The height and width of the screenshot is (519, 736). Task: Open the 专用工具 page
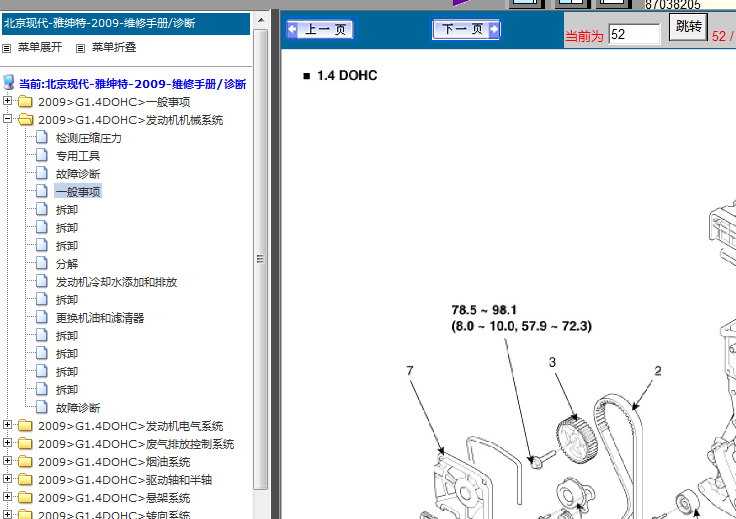click(x=78, y=156)
